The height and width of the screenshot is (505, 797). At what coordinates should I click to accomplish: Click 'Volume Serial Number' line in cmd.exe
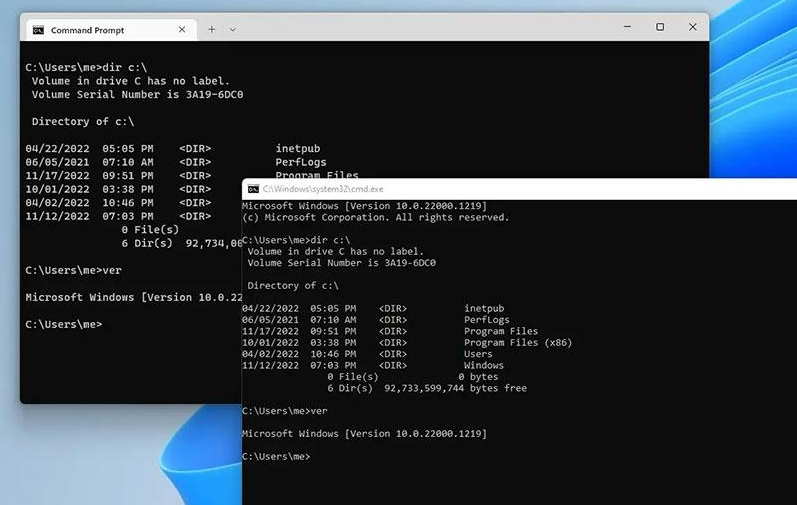pyautogui.click(x=342, y=263)
